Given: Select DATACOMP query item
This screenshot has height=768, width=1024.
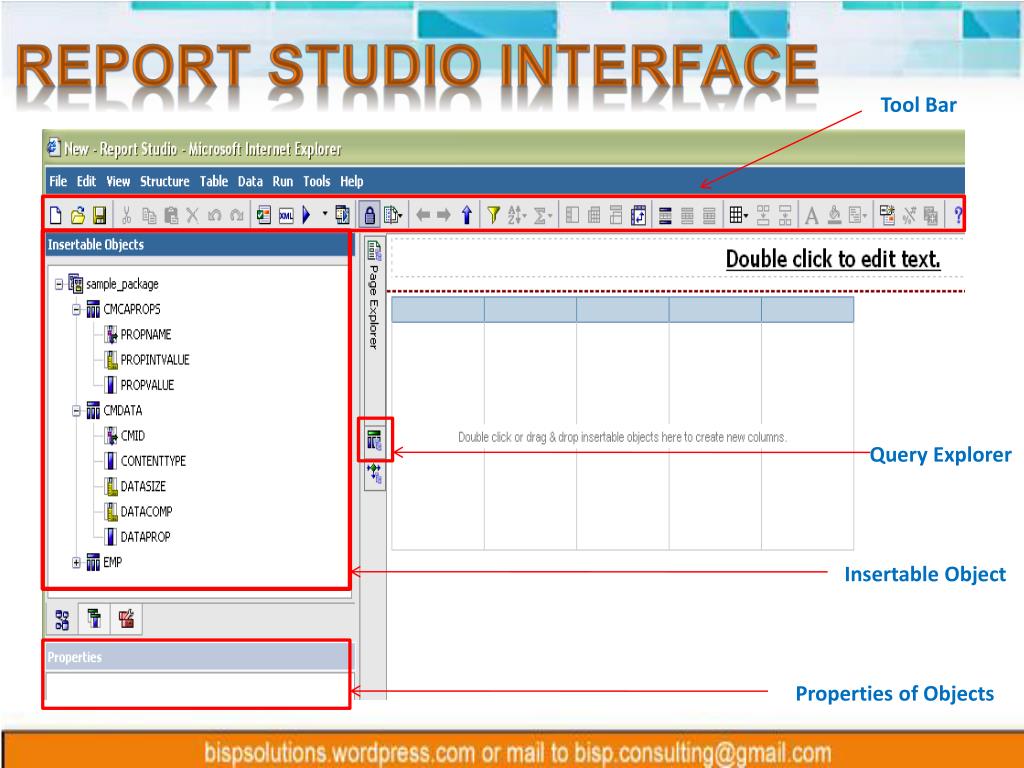Looking at the screenshot, I should pos(146,511).
